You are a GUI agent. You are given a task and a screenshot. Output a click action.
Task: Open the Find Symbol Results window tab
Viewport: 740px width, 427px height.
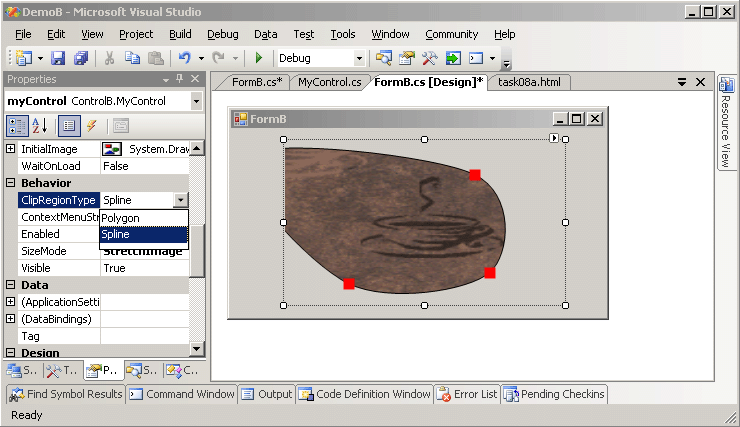[x=66, y=394]
